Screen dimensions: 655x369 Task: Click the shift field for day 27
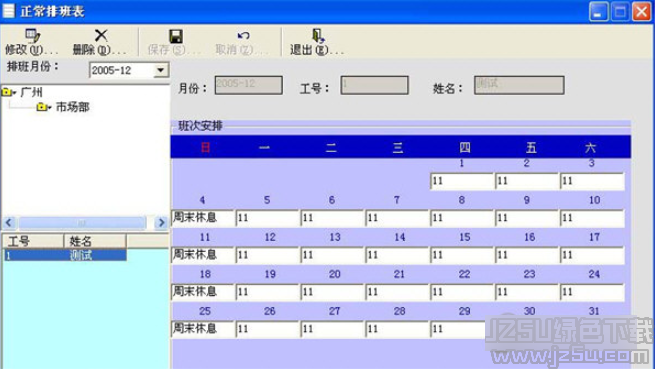pyautogui.click(x=333, y=328)
